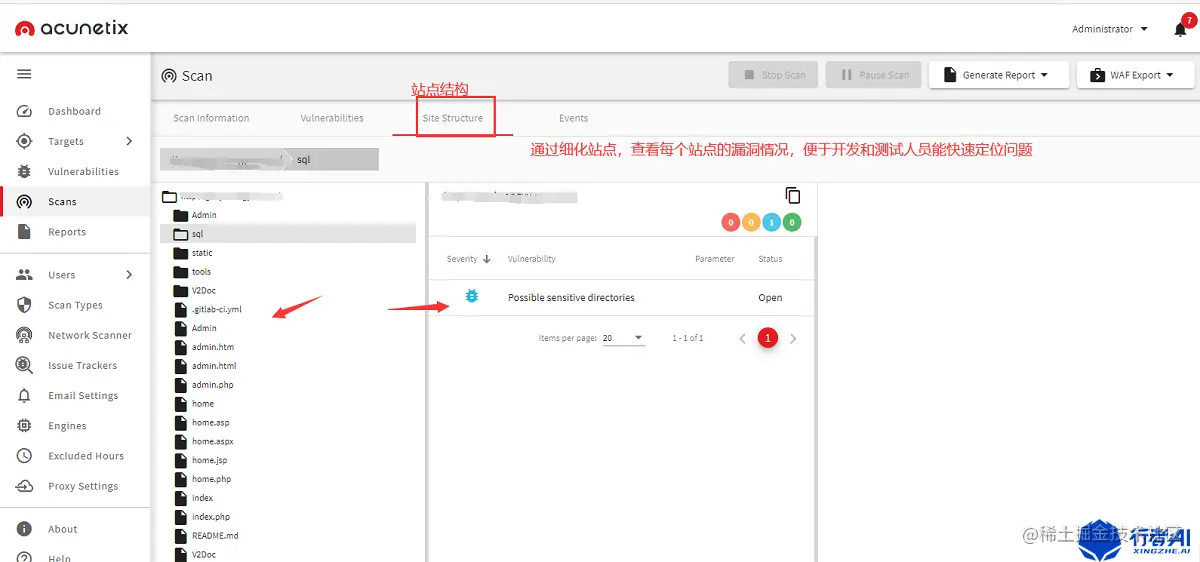Filter by blue low severity badge

pos(771,222)
